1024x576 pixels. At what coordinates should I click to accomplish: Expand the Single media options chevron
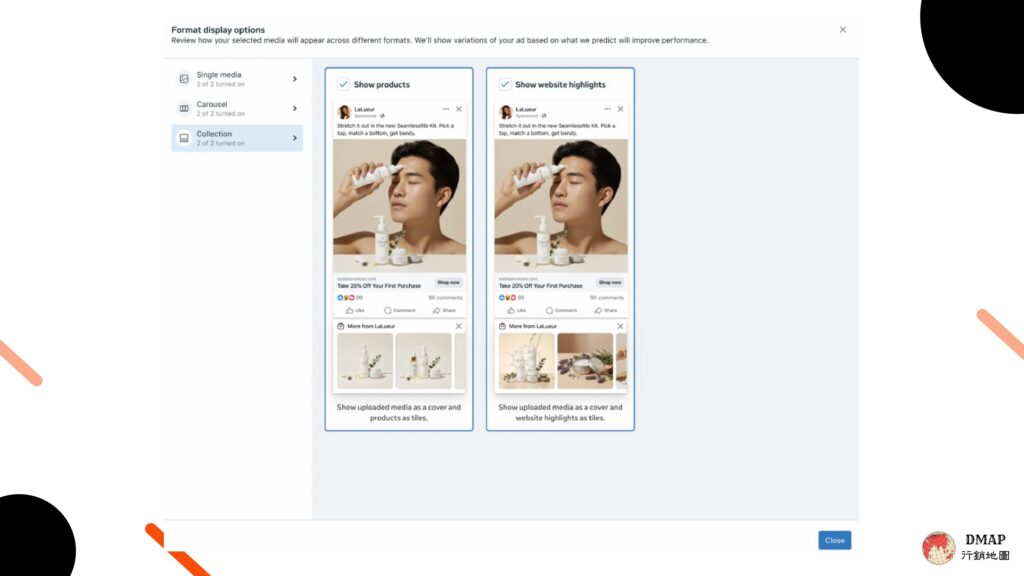click(x=295, y=79)
